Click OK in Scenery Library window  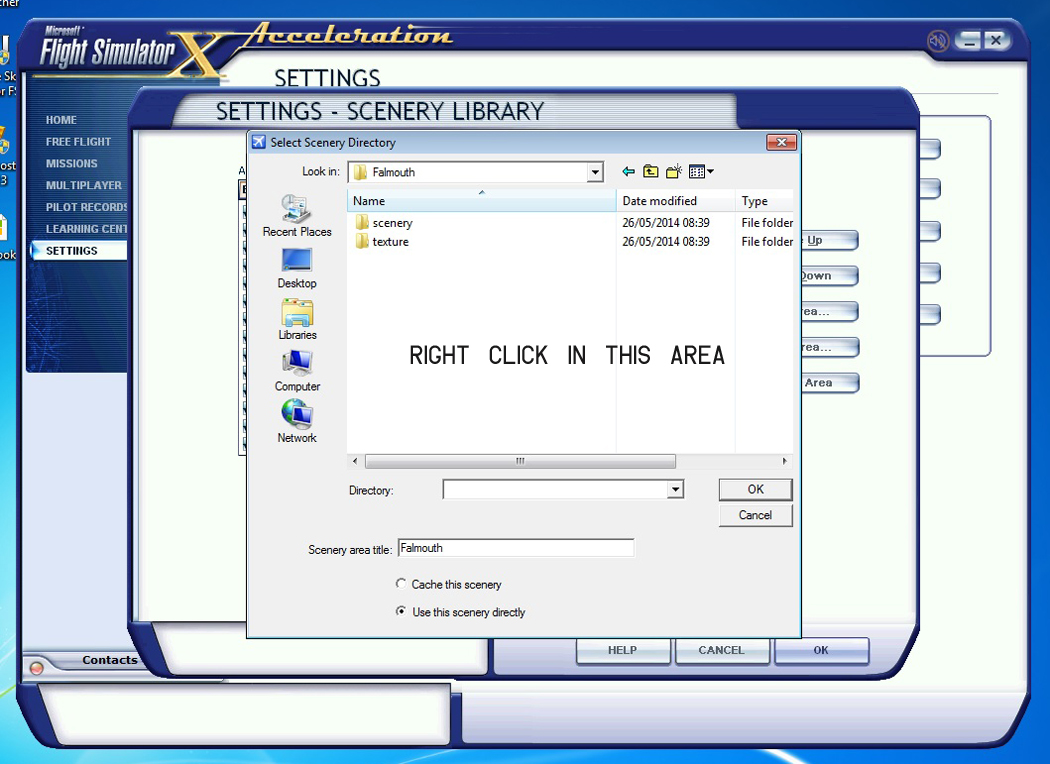pos(821,650)
